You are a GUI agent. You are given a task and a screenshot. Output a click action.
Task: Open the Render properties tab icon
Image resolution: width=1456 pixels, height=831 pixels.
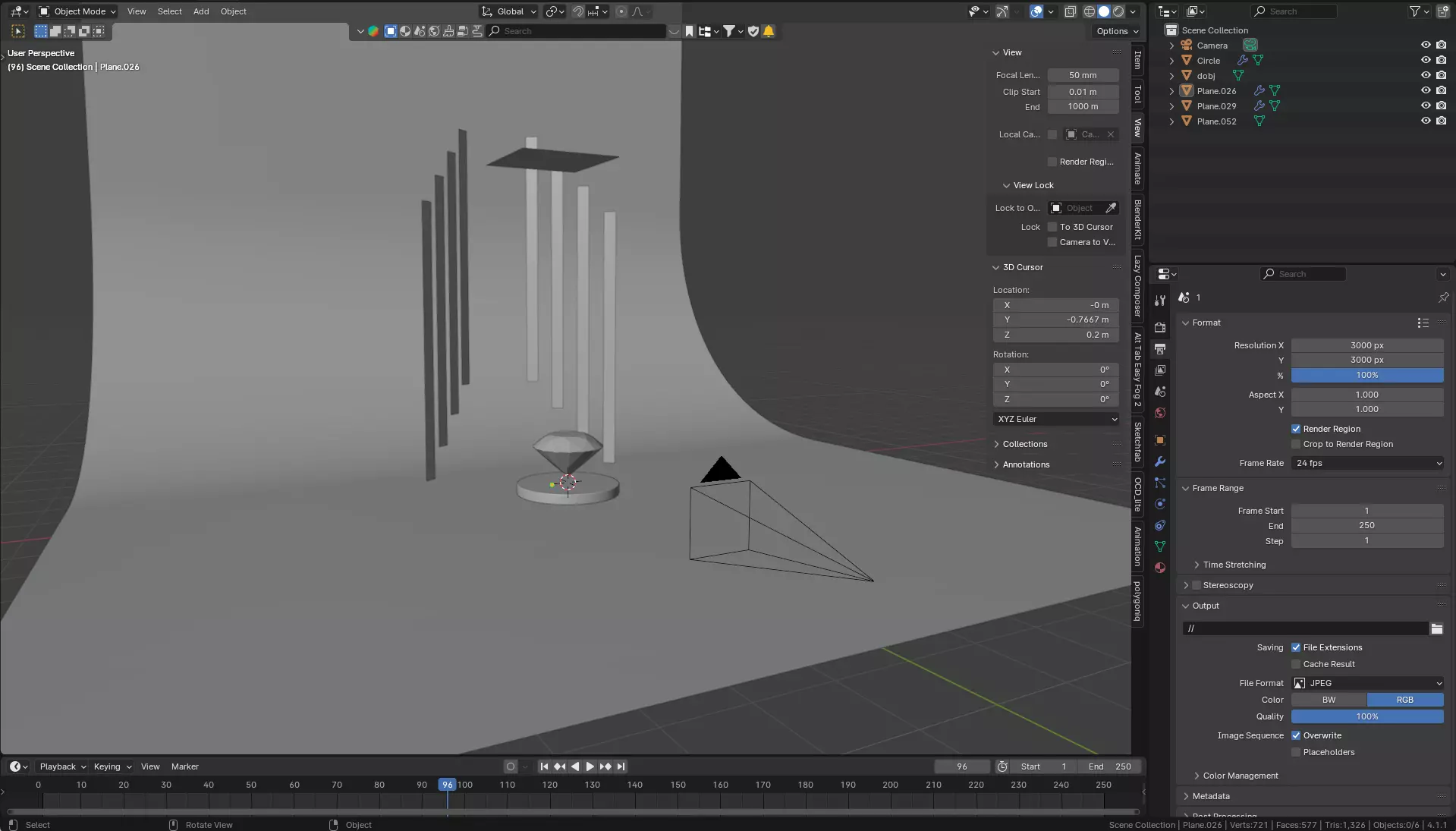[x=1160, y=328]
